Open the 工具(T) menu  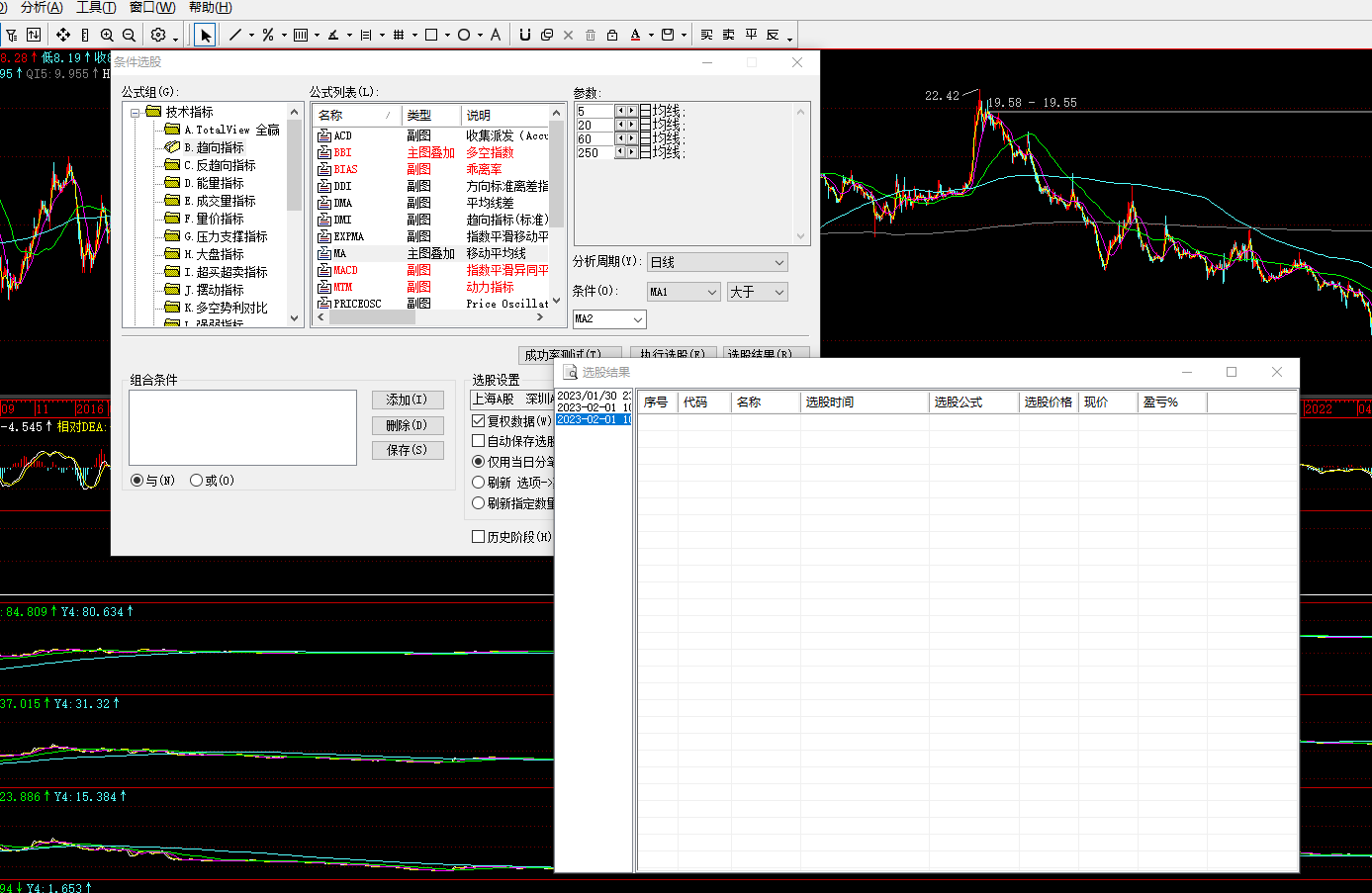coord(96,8)
